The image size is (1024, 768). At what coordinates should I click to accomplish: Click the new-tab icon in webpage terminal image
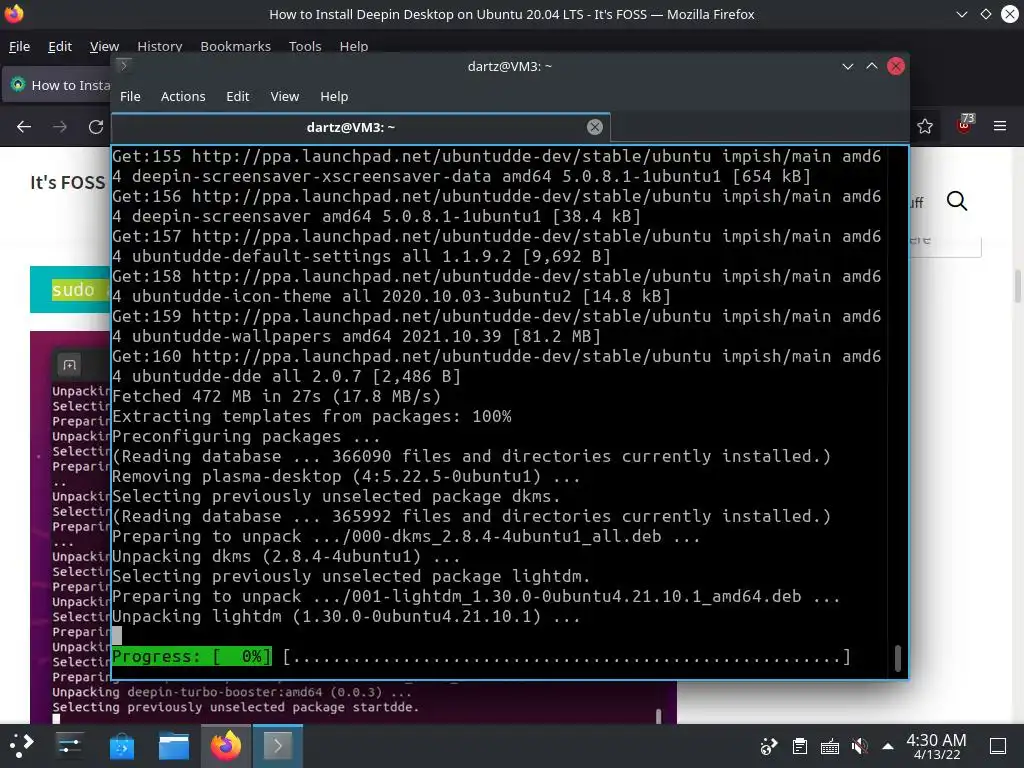point(69,364)
